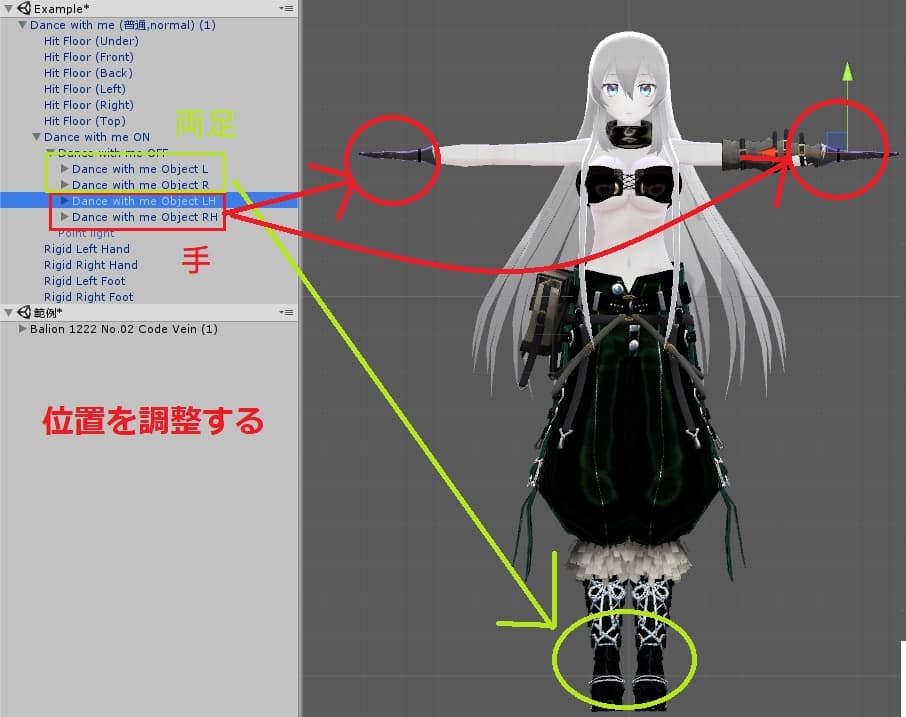Select Hit Floor (Right) object
This screenshot has width=906, height=717.
point(89,105)
